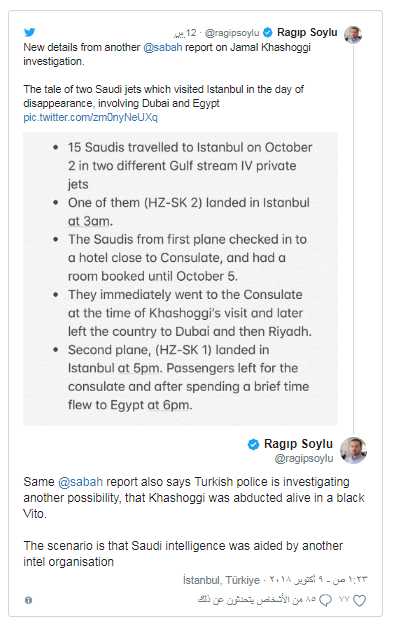Open the tweet timestamp 9 October 2018
The width and height of the screenshot is (396, 619).
pos(318,580)
